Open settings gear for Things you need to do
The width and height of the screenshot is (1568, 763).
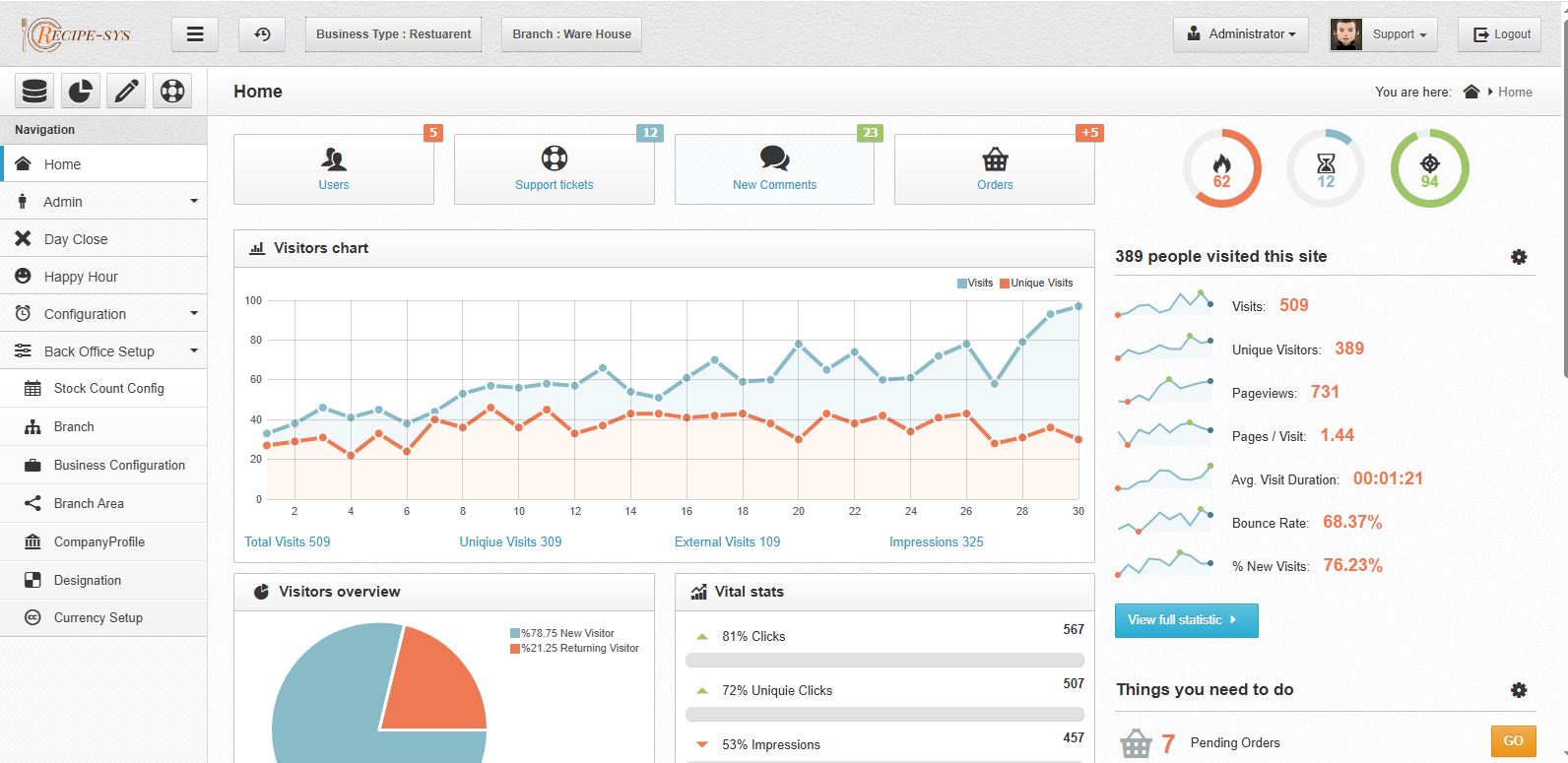click(1519, 690)
